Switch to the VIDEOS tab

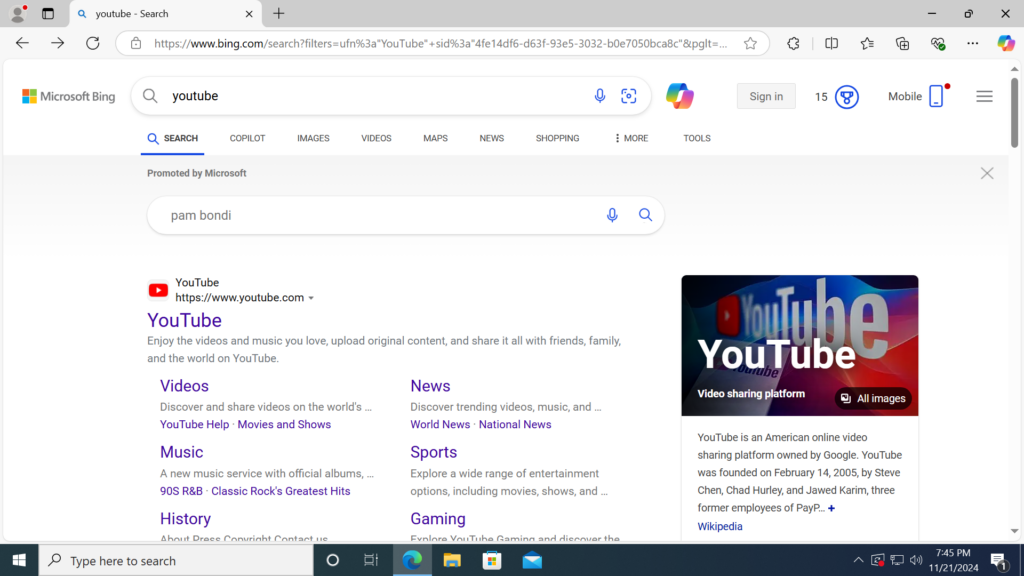pyautogui.click(x=376, y=138)
